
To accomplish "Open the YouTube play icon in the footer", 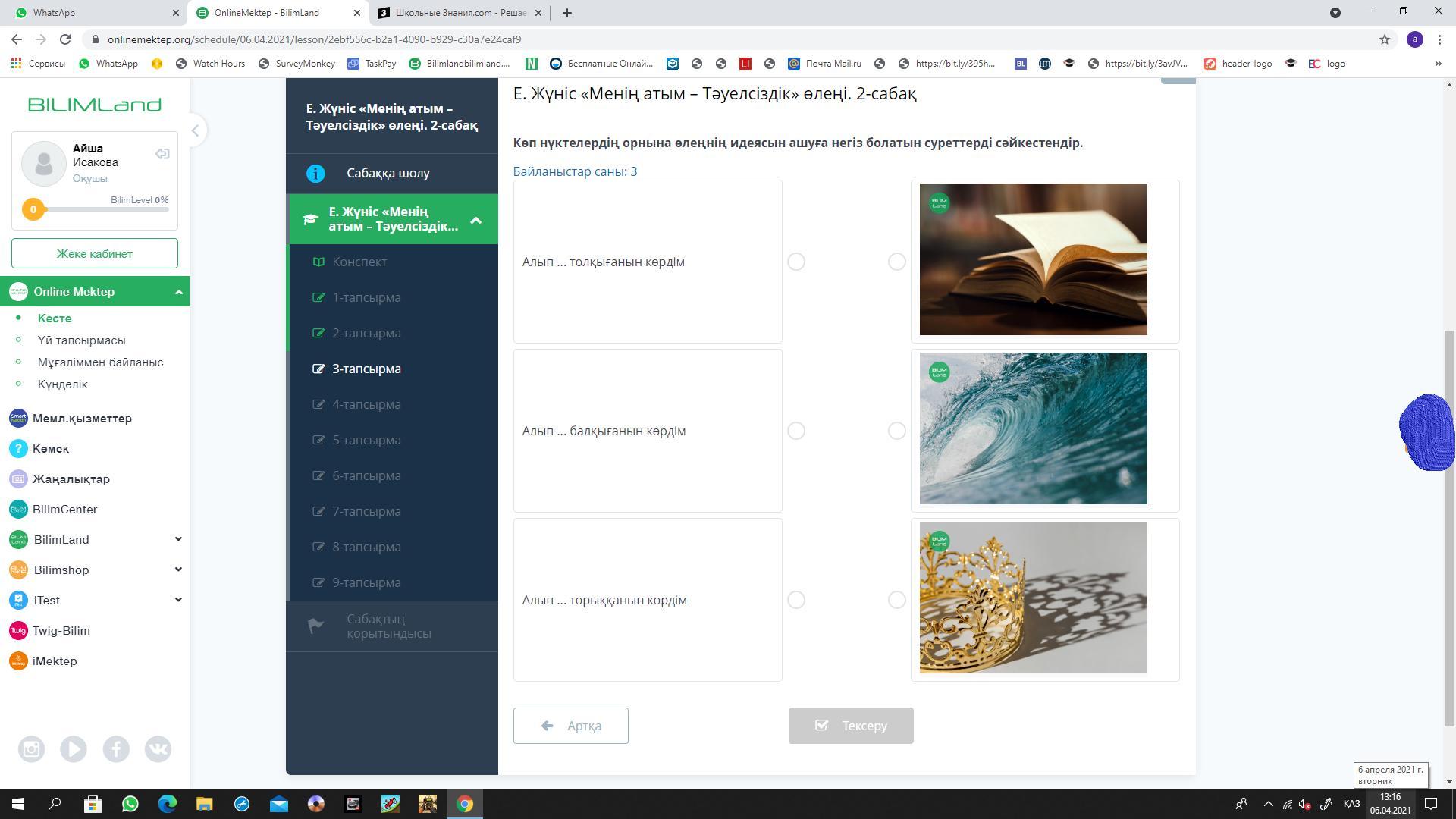I will [x=74, y=749].
